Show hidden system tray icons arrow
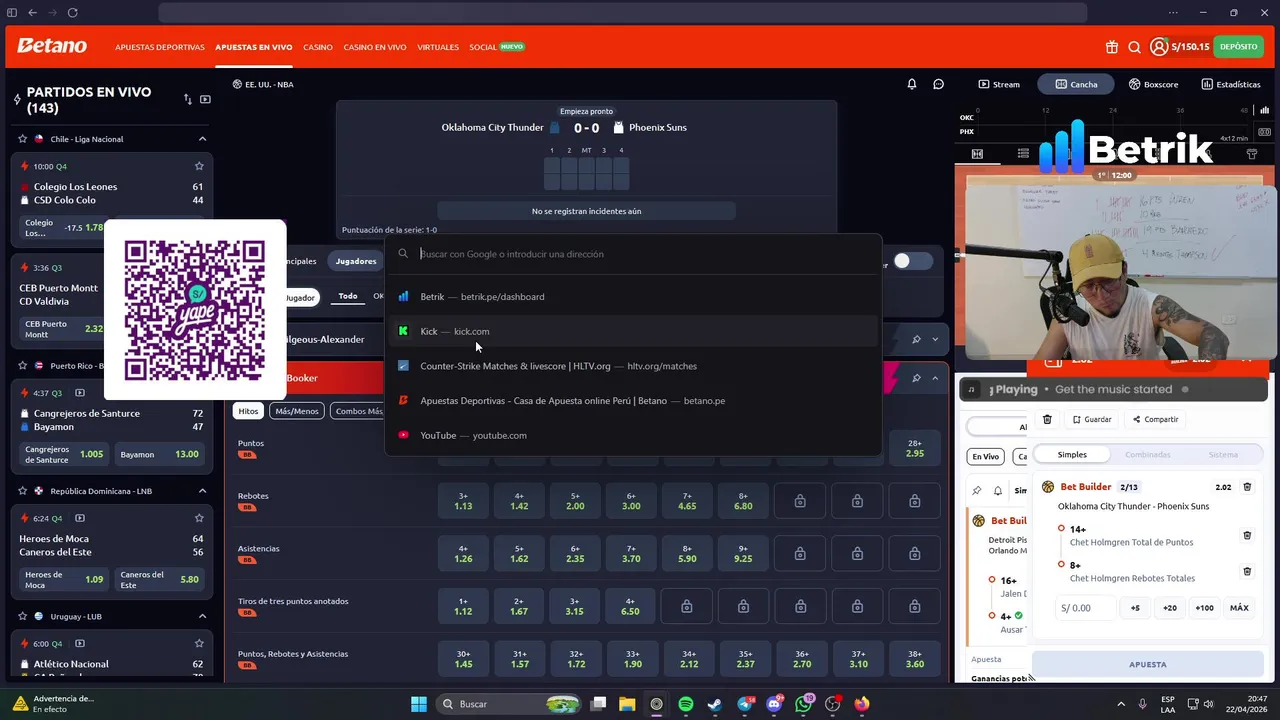Viewport: 1280px width, 720px height. coord(1121,704)
